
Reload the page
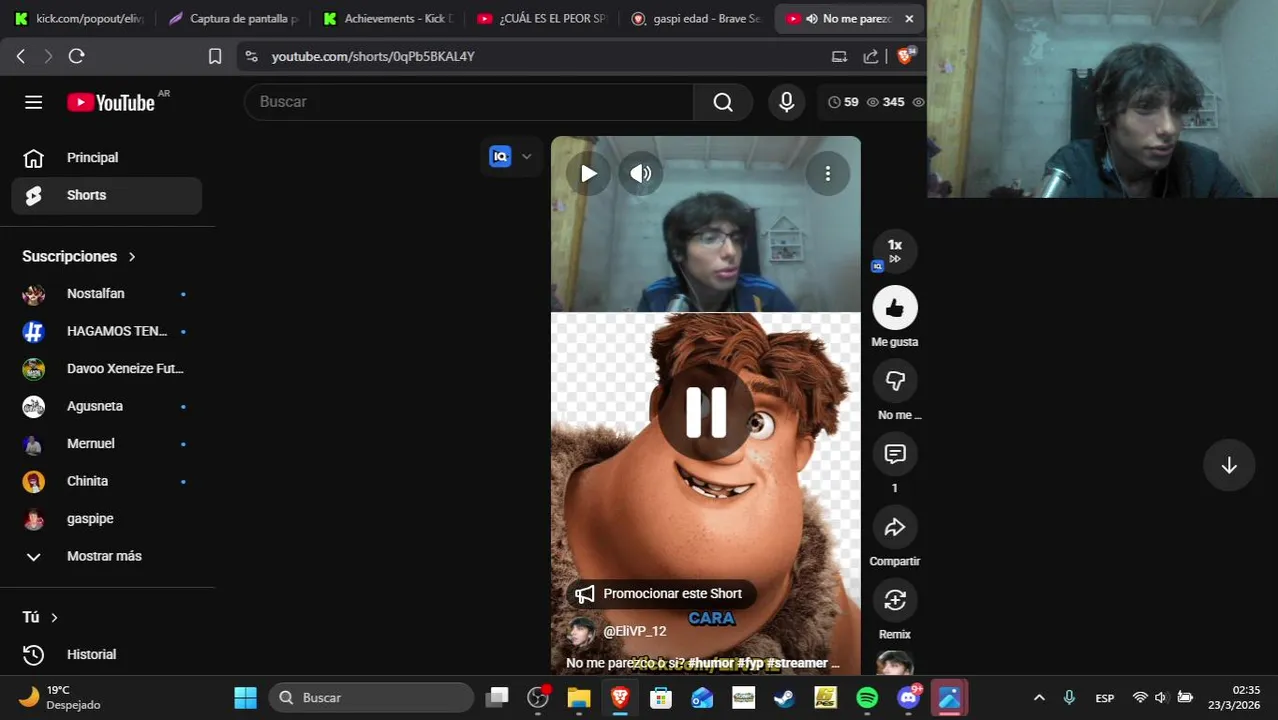click(76, 57)
